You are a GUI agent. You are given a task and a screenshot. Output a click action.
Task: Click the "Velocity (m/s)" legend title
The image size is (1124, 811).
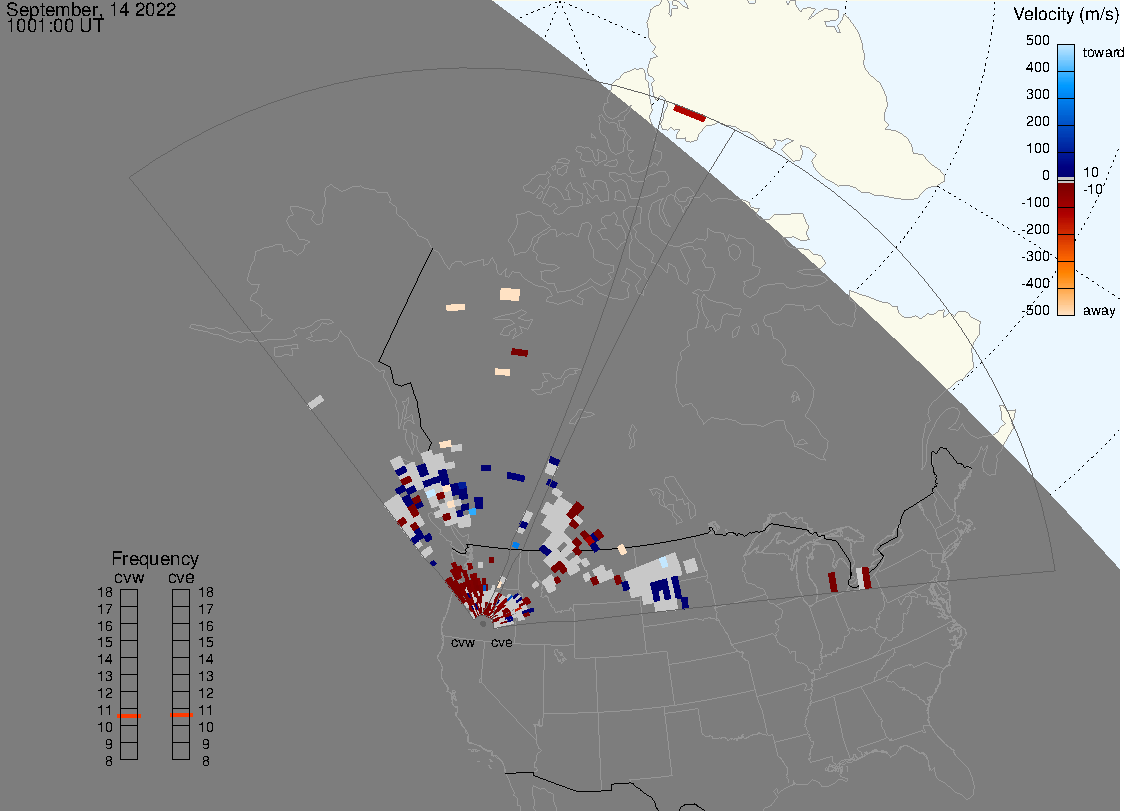click(x=1066, y=14)
